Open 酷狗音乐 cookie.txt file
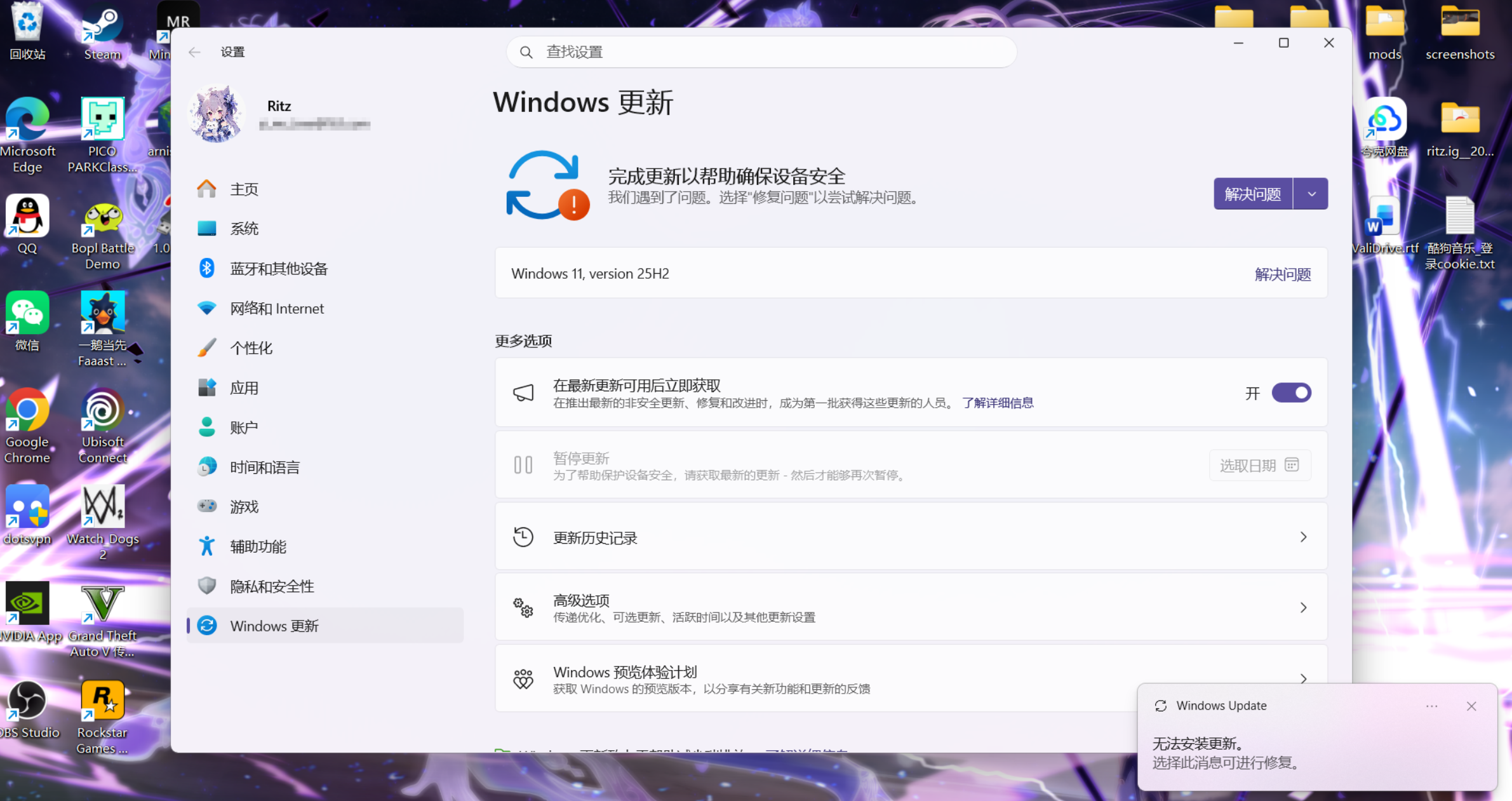The height and width of the screenshot is (801, 1512). [x=1460, y=232]
